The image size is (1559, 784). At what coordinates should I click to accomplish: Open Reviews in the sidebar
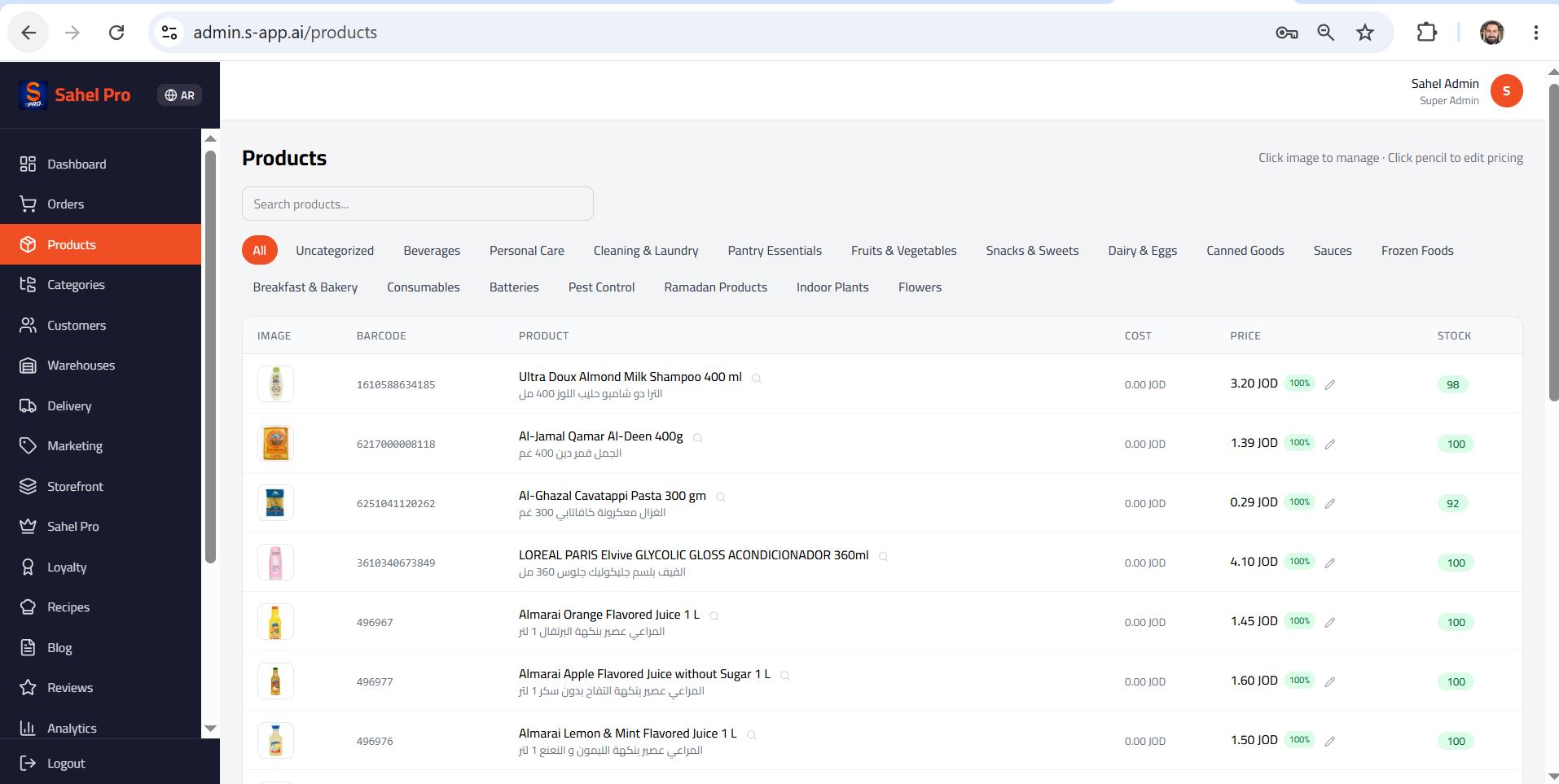pos(100,688)
